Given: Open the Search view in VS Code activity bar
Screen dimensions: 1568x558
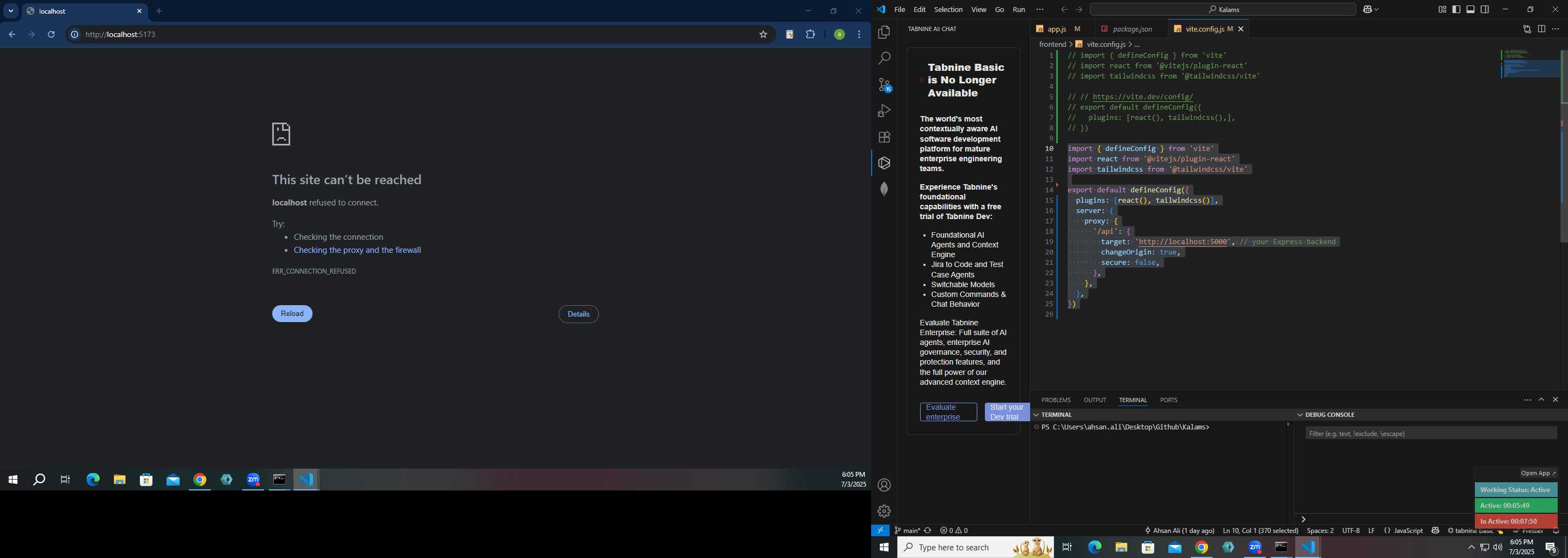Looking at the screenshot, I should [884, 58].
